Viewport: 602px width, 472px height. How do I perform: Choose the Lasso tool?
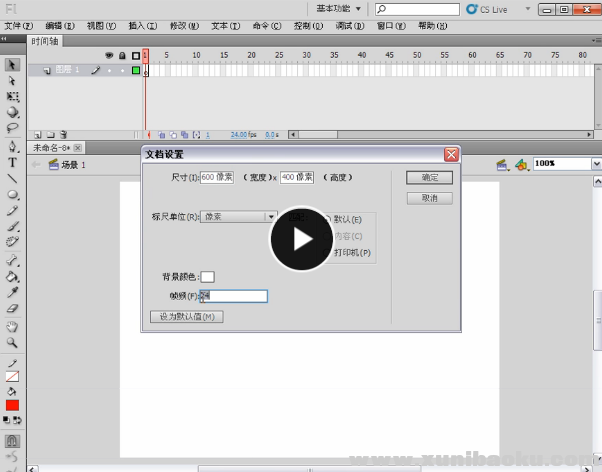point(12,129)
